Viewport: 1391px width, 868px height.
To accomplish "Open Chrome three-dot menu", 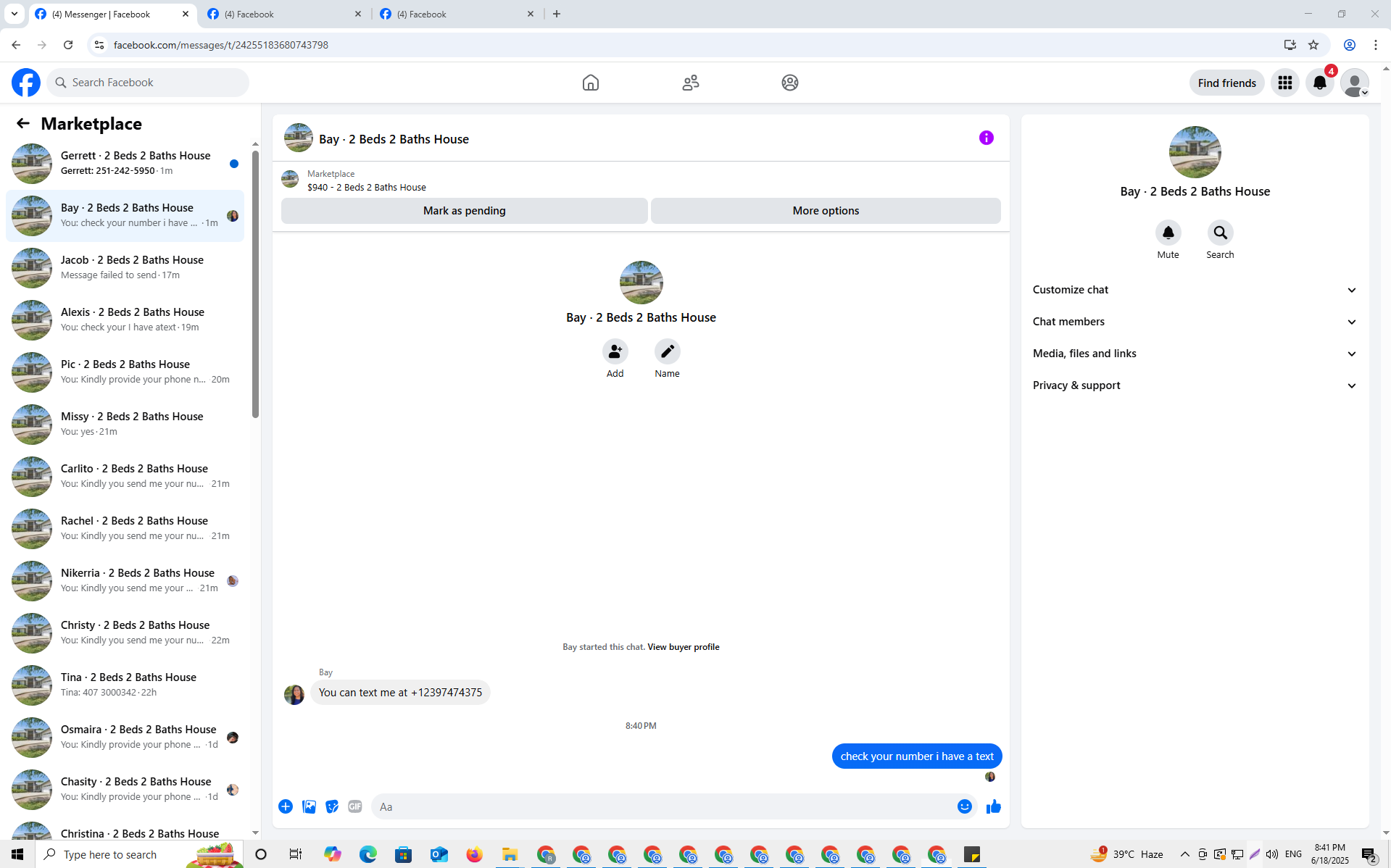I will pos(1375,45).
